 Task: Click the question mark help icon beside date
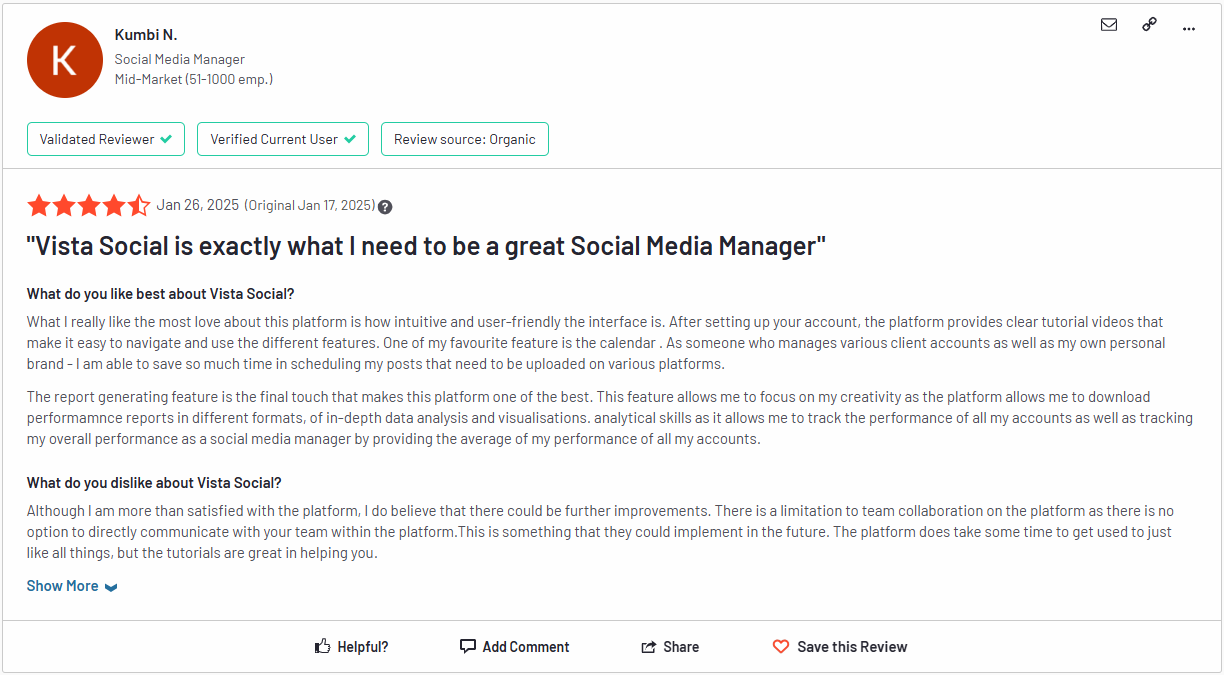coord(385,207)
